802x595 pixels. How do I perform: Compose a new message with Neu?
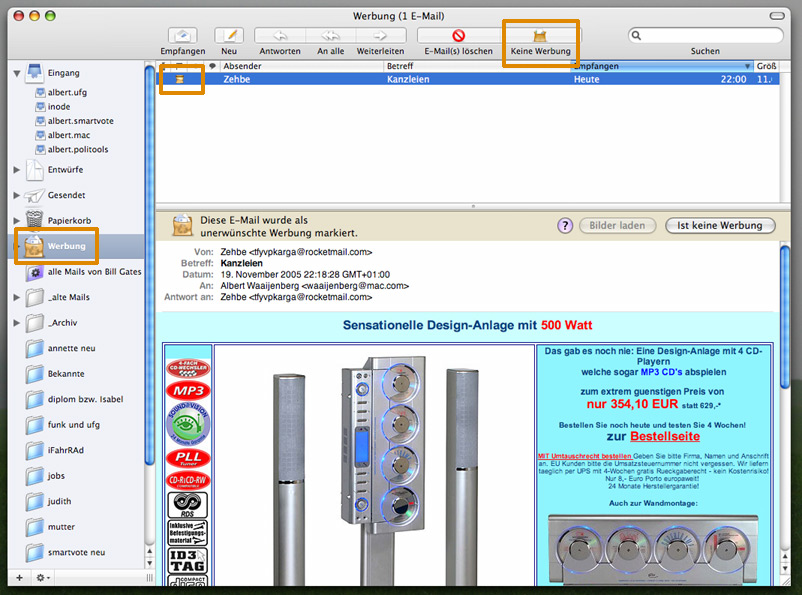pyautogui.click(x=229, y=36)
